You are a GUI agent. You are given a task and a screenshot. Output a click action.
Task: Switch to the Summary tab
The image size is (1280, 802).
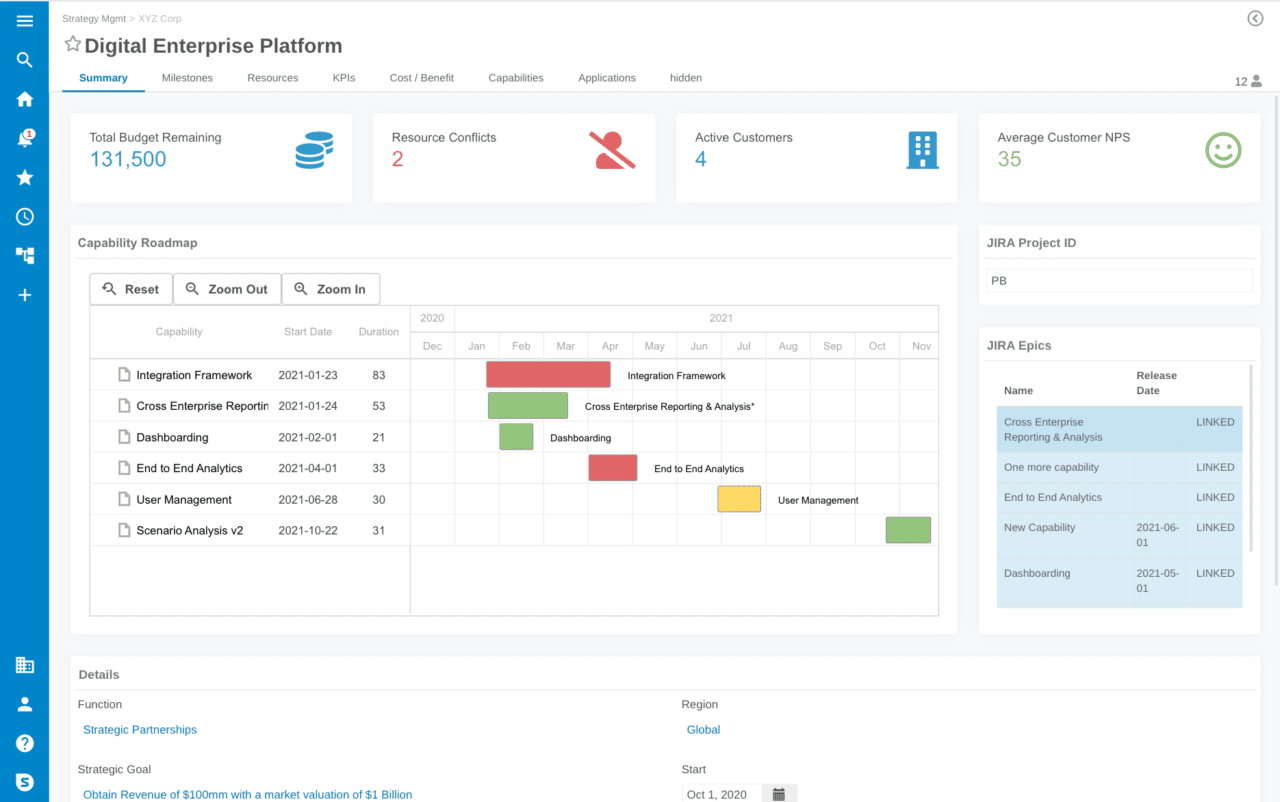click(x=103, y=78)
